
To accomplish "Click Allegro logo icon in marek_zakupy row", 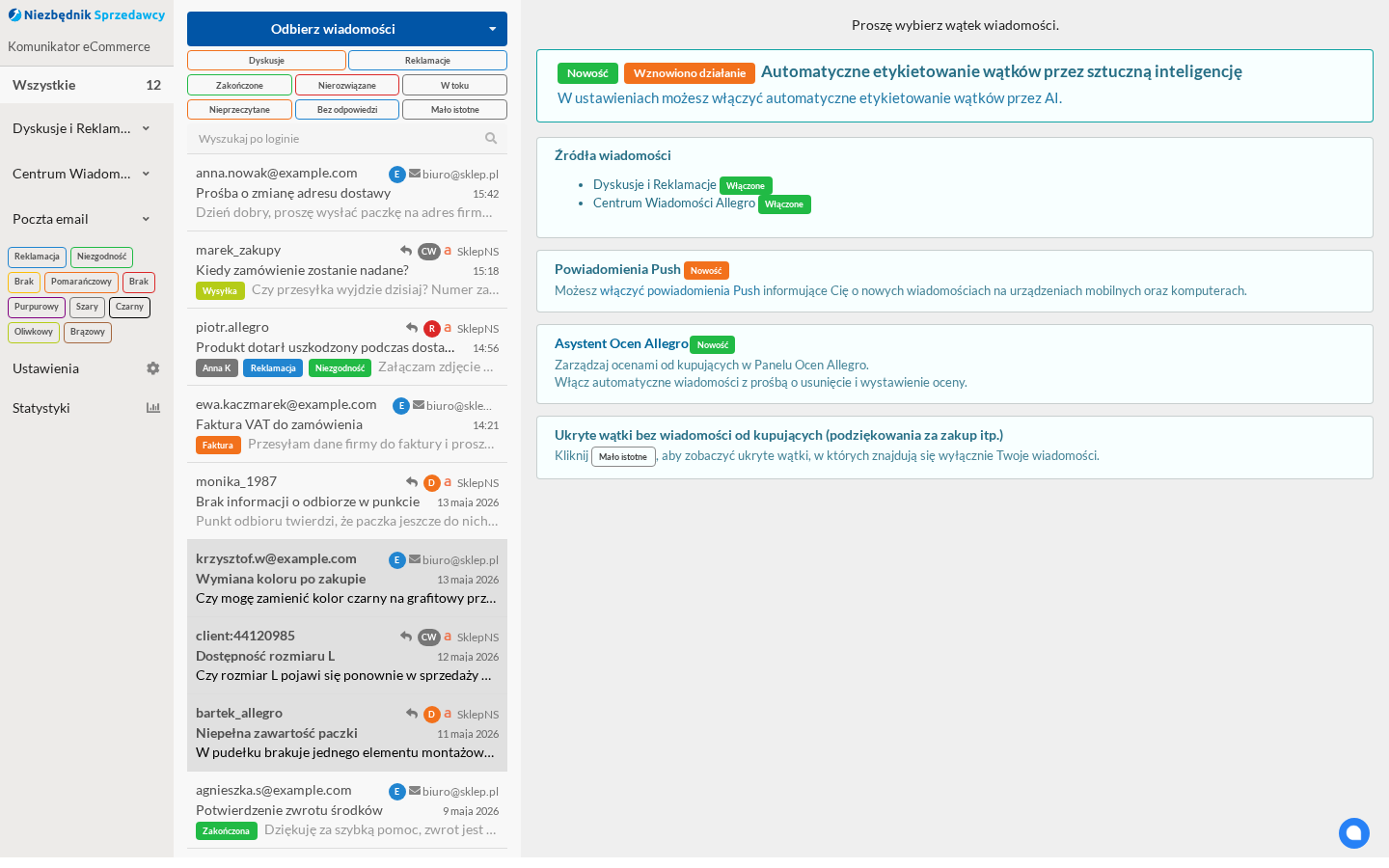I will (x=448, y=251).
